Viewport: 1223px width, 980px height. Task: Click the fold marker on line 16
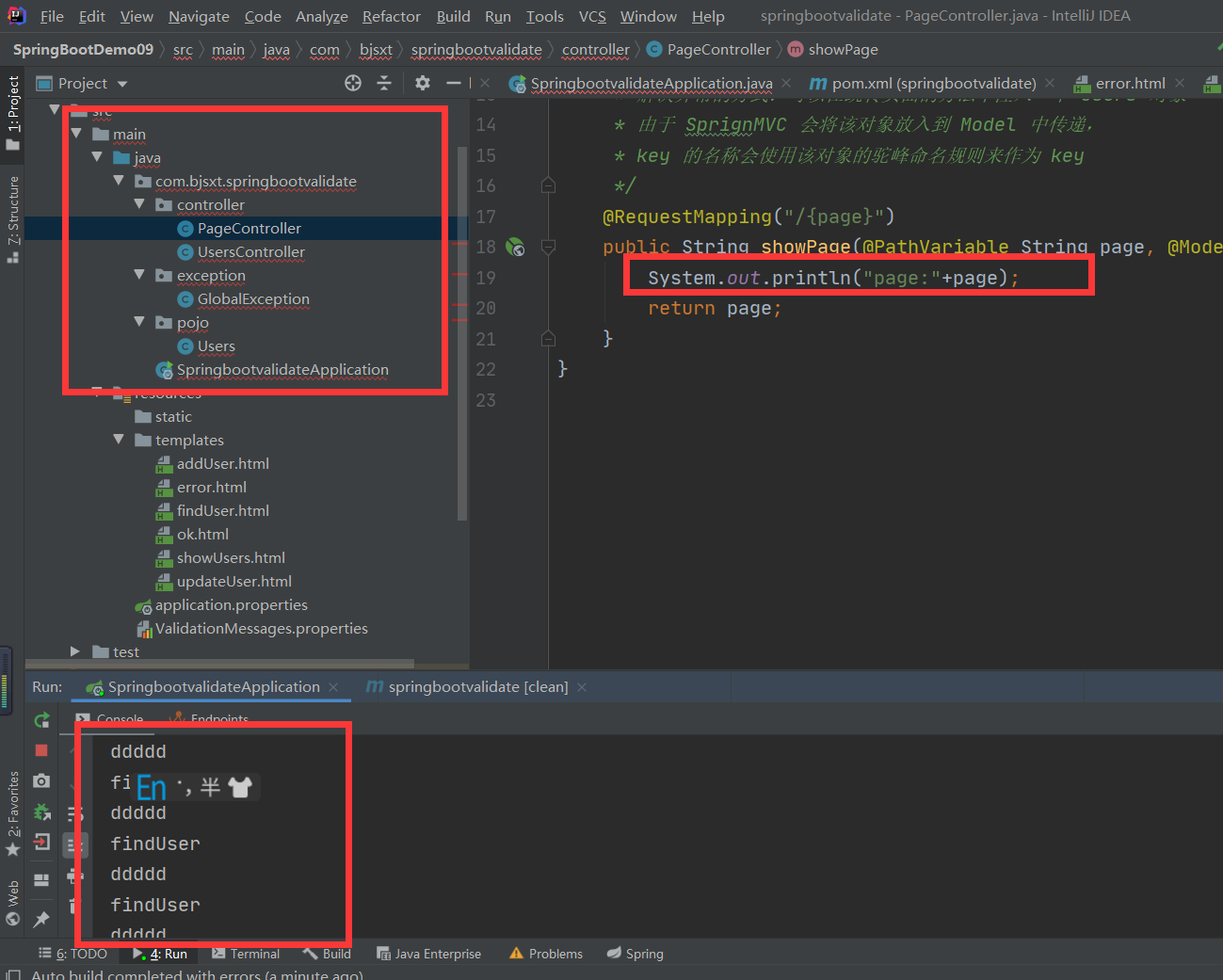(548, 185)
